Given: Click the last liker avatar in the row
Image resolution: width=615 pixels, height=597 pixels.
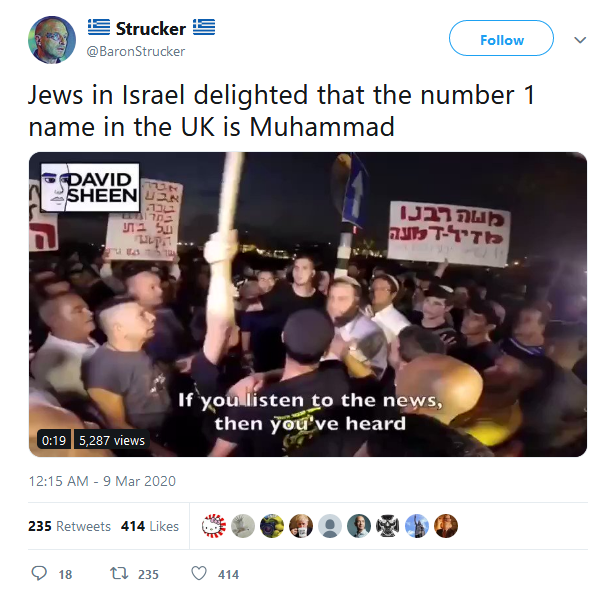Looking at the screenshot, I should [x=446, y=526].
